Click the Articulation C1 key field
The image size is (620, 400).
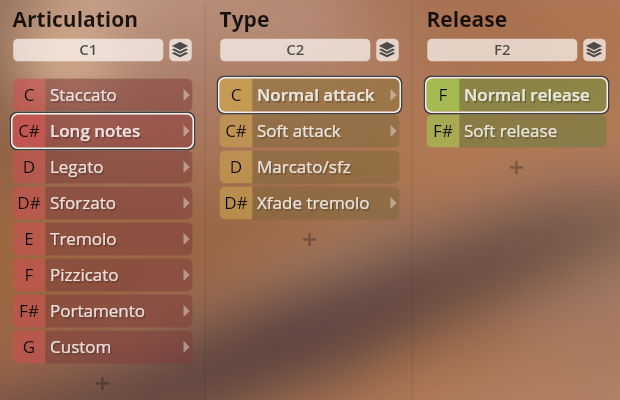[88, 50]
